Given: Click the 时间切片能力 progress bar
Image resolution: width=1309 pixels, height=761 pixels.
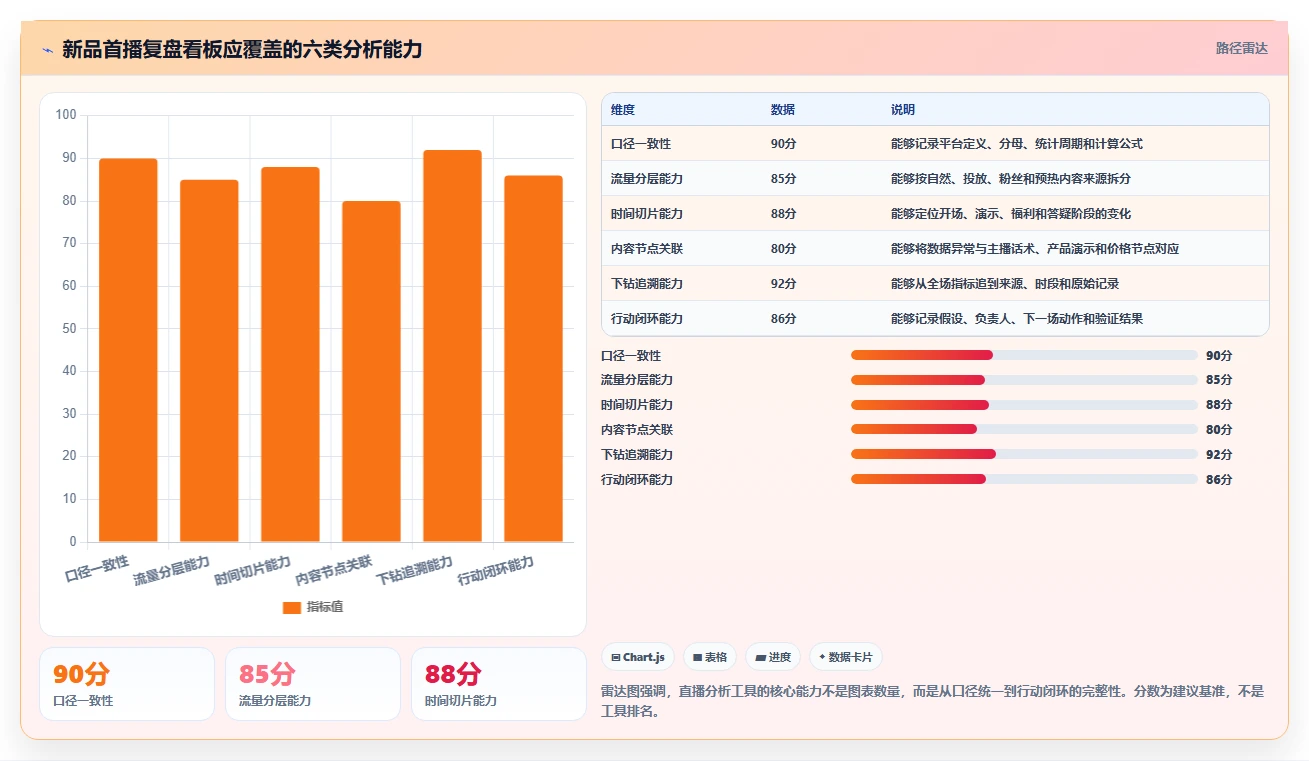Looking at the screenshot, I should point(1024,405).
